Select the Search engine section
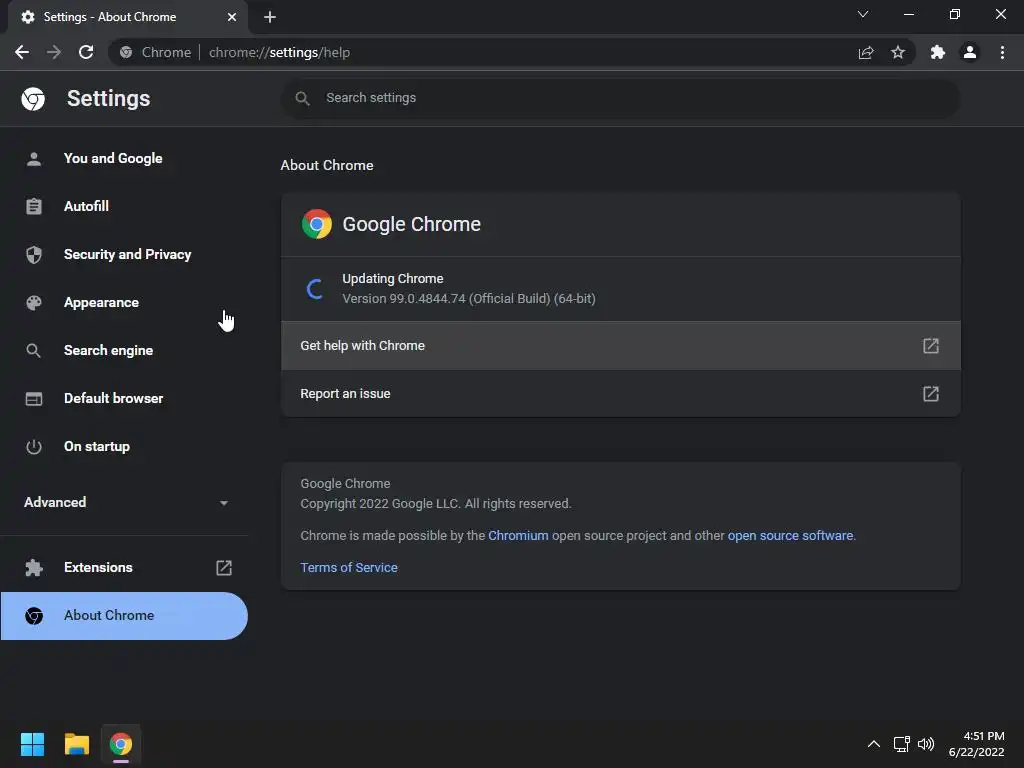Viewport: 1024px width, 768px height. pyautogui.click(x=124, y=351)
